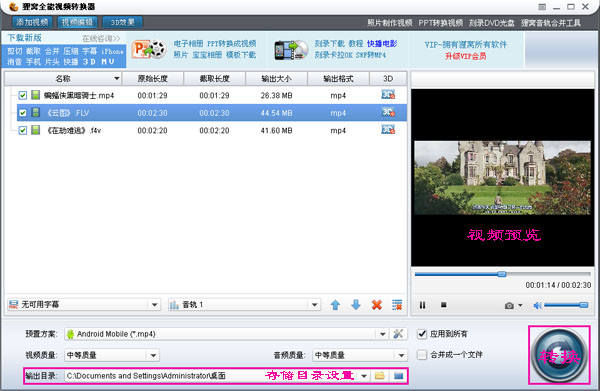Open the 无可用字幕 subtitle dropdown
The height and width of the screenshot is (391, 600).
pyautogui.click(x=155, y=305)
